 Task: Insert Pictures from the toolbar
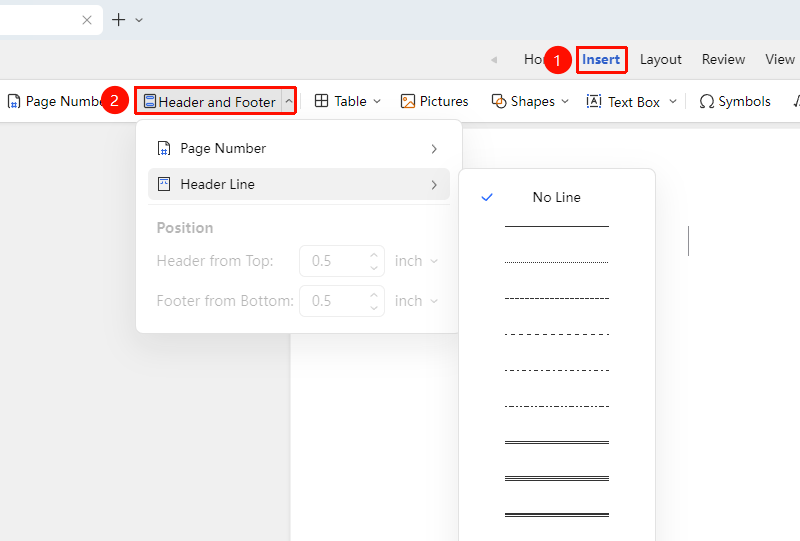(434, 102)
